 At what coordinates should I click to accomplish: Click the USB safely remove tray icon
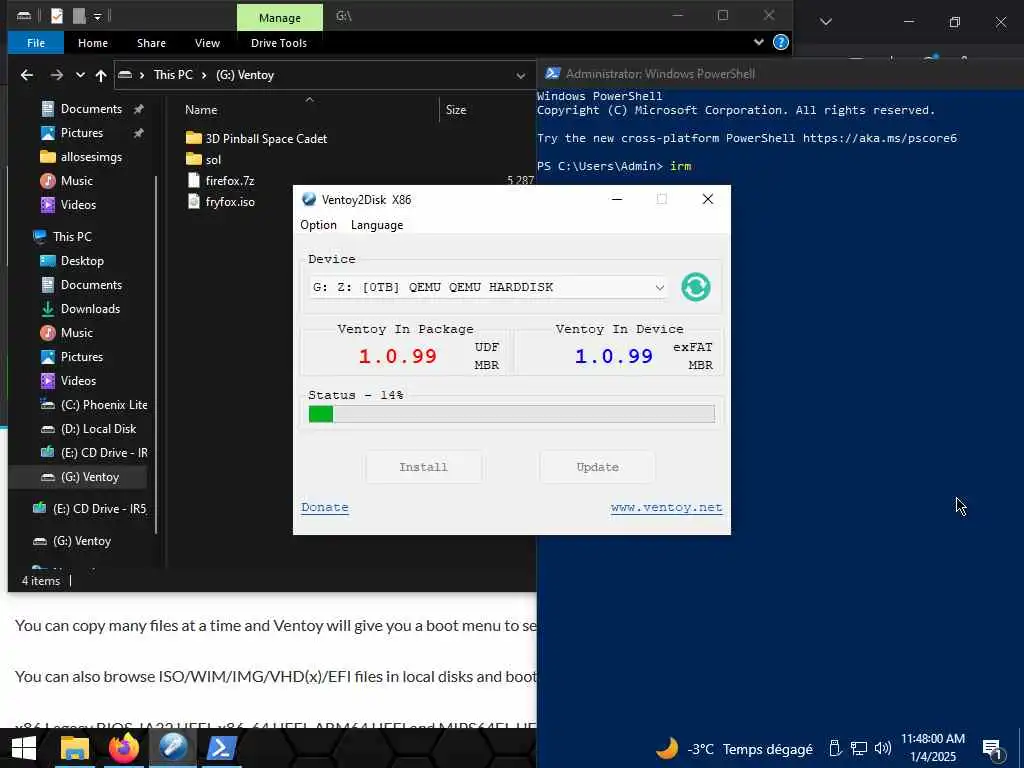835,748
